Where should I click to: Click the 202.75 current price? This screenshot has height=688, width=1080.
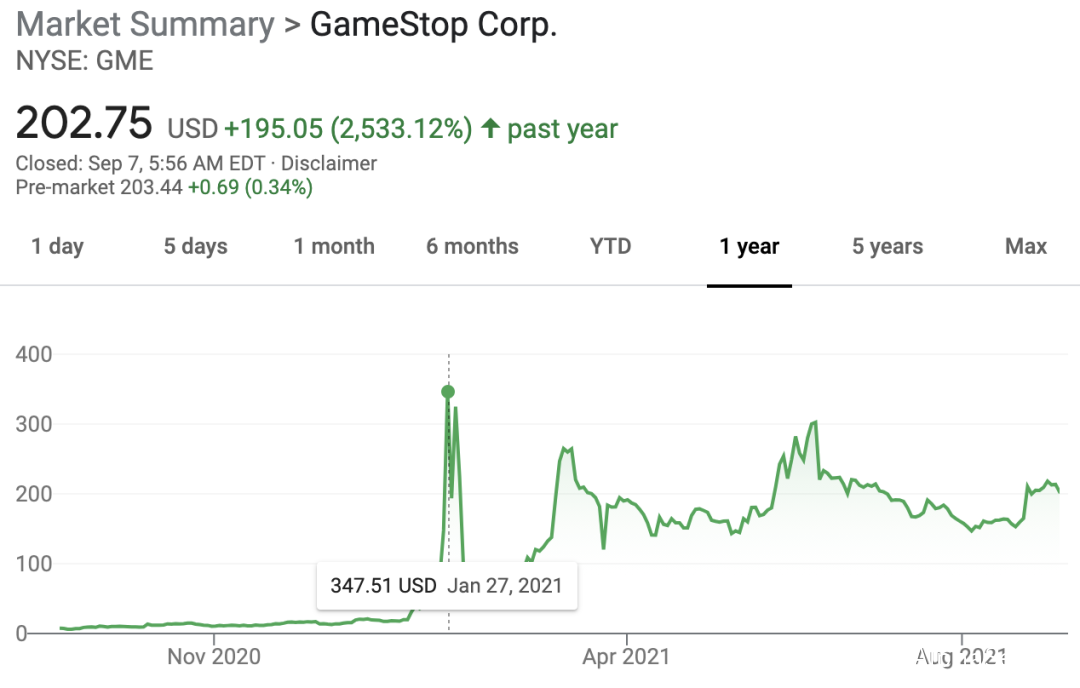pyautogui.click(x=84, y=124)
